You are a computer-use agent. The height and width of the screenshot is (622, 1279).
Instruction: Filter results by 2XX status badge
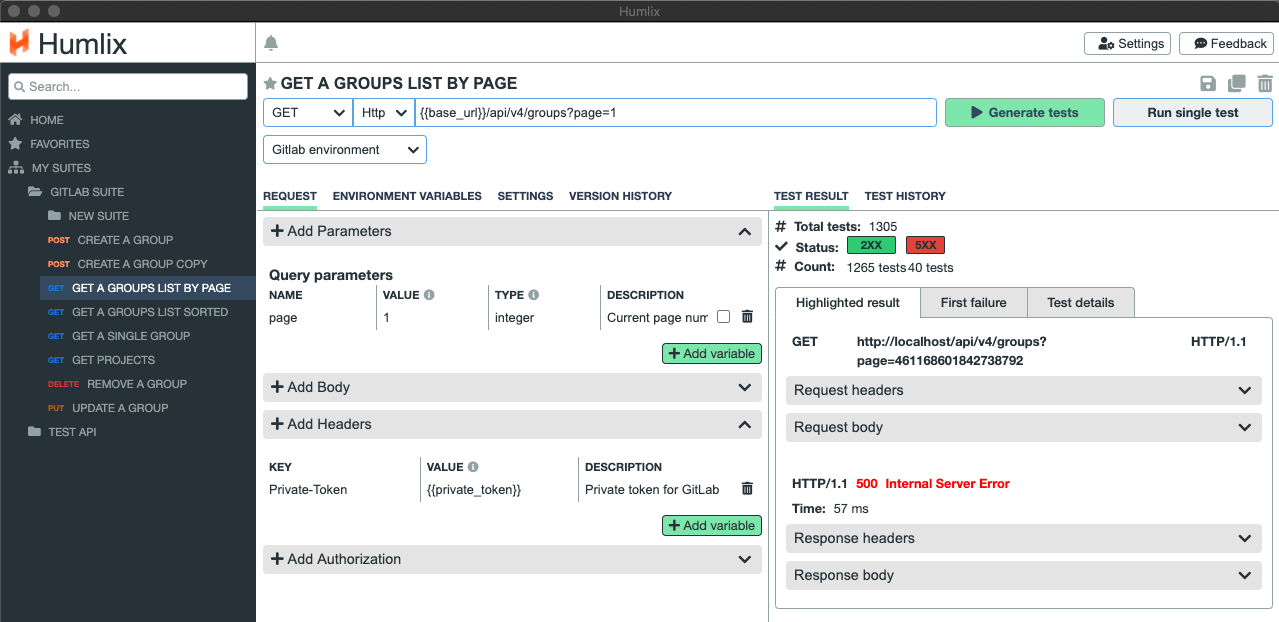(x=871, y=246)
